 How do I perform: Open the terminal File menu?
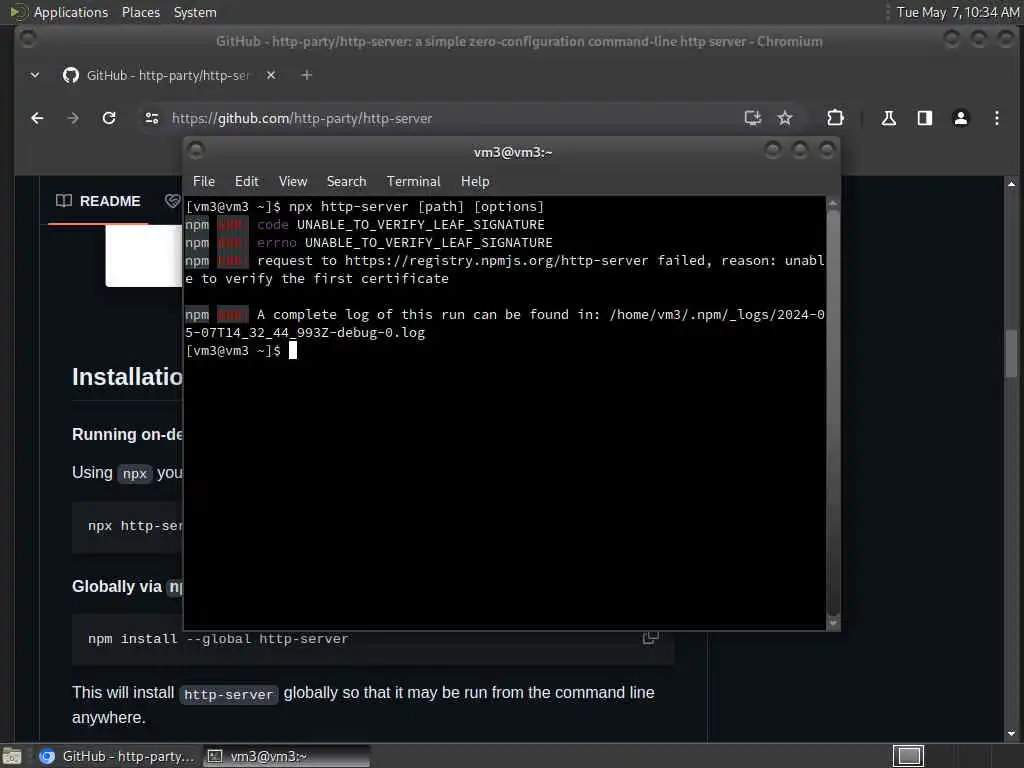pyautogui.click(x=204, y=182)
